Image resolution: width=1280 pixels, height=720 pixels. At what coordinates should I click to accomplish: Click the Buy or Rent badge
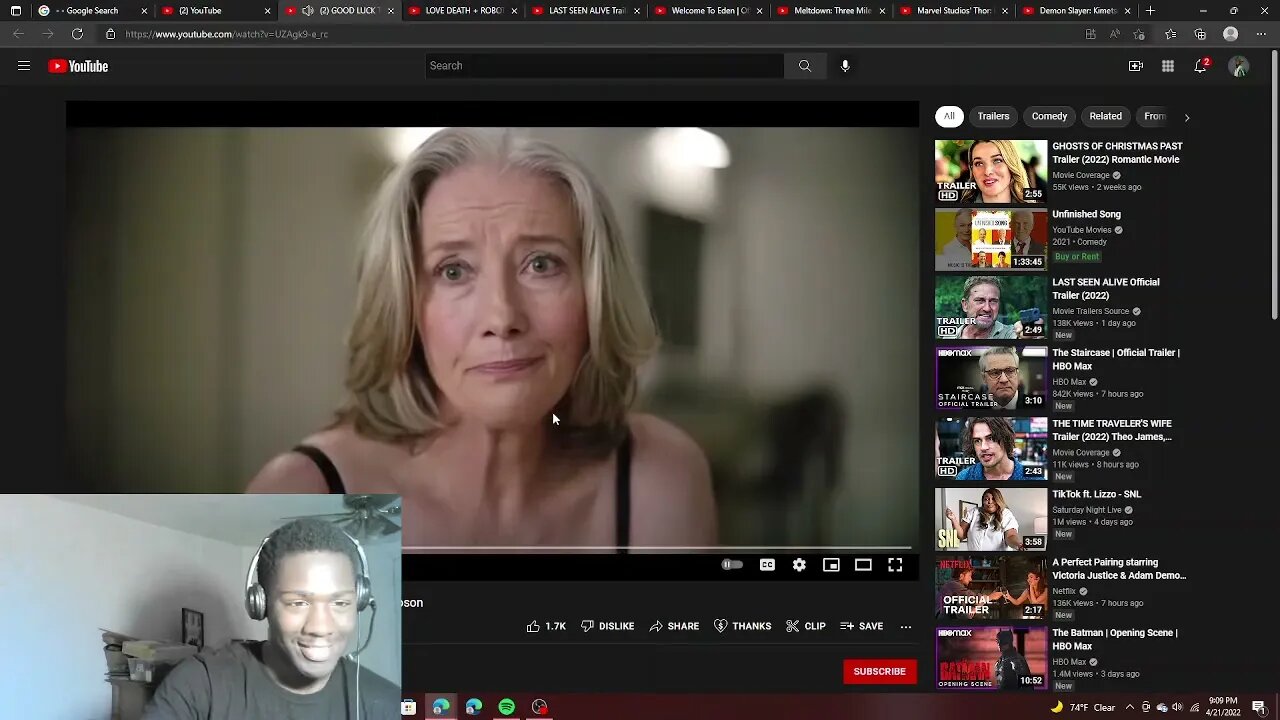1076,257
